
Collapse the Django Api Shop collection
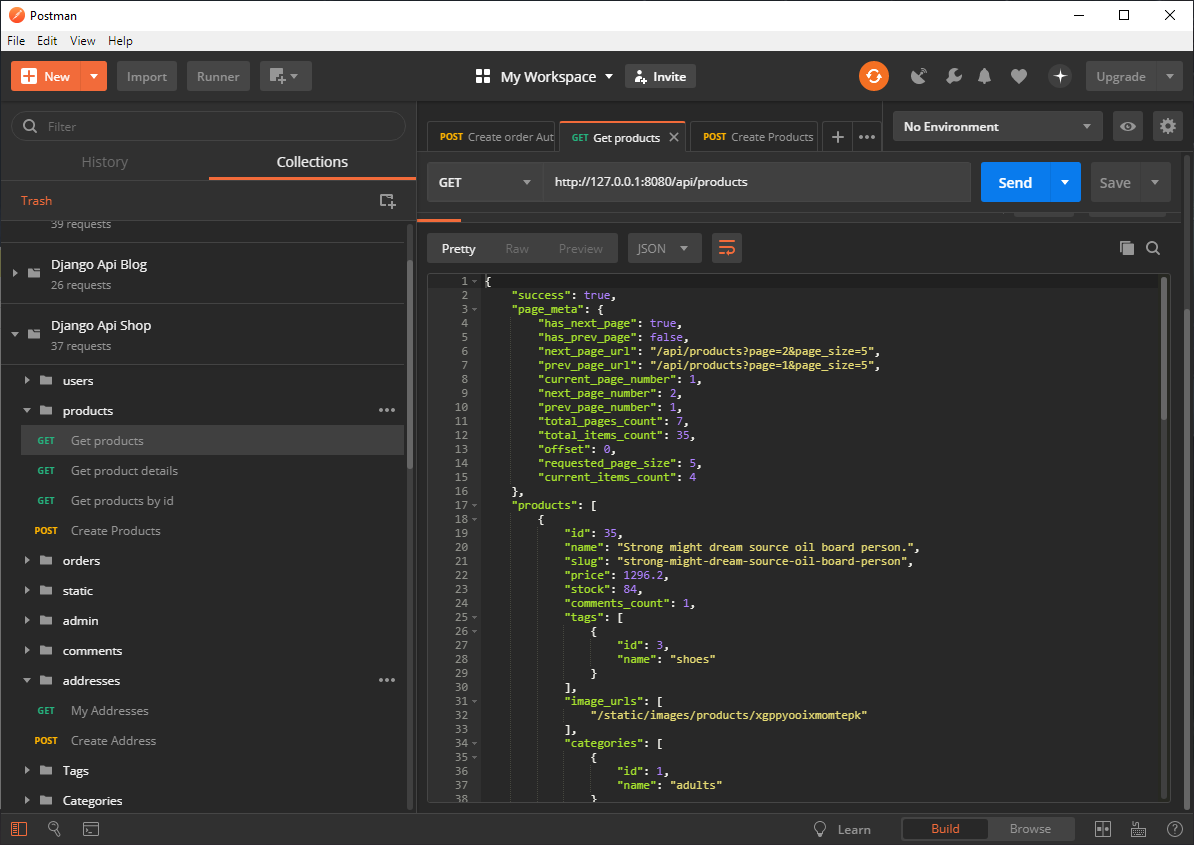14,334
